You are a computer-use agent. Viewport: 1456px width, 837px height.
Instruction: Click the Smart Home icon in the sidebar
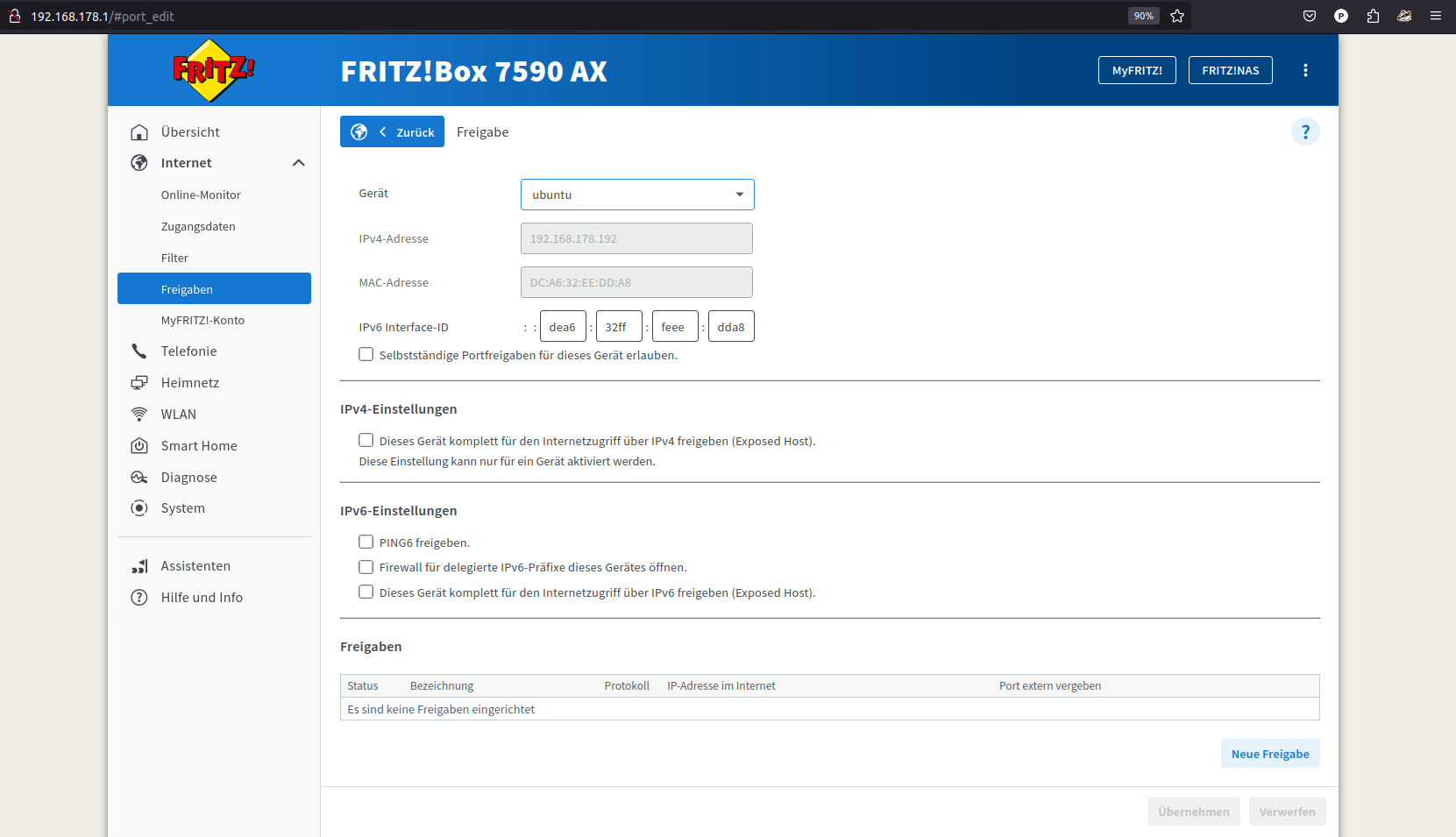(x=139, y=446)
